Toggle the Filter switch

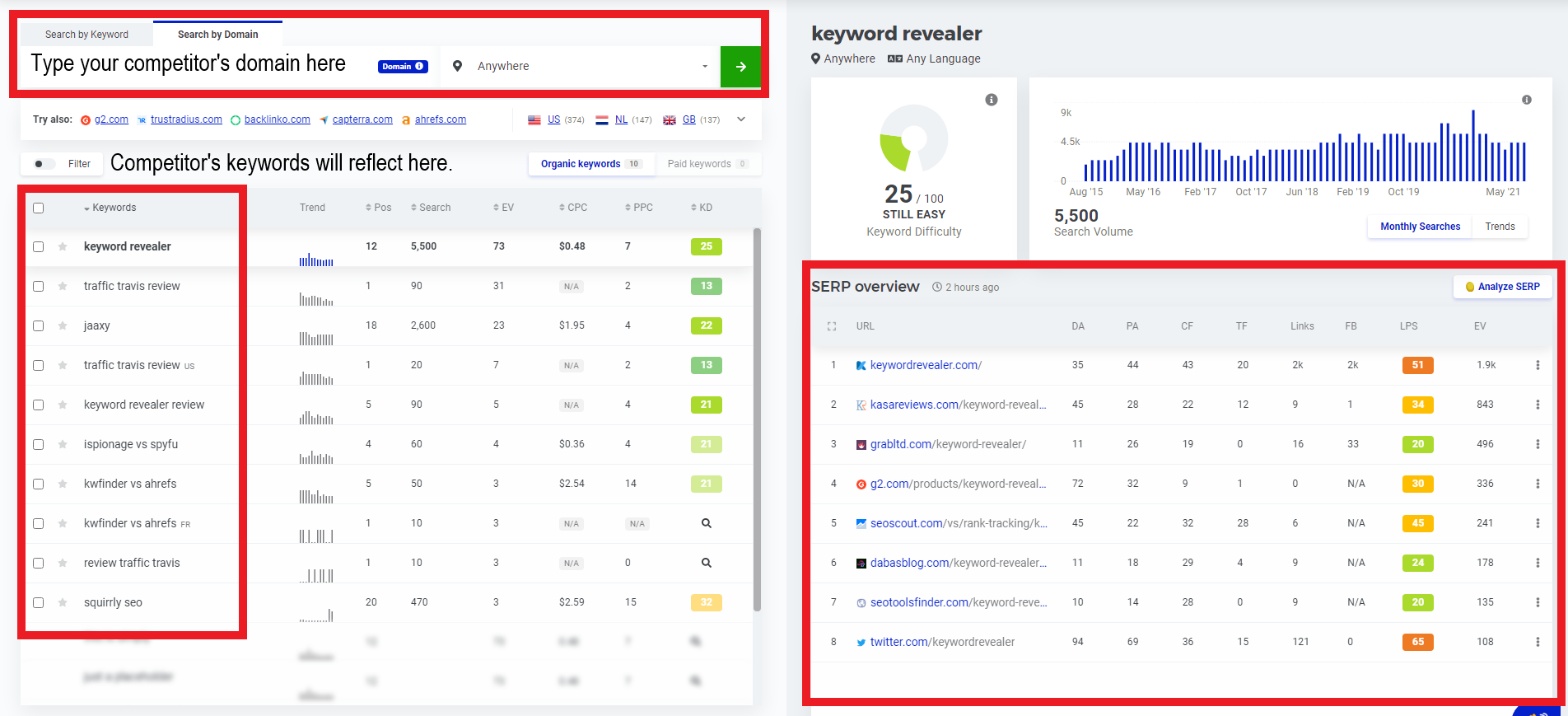click(x=44, y=164)
